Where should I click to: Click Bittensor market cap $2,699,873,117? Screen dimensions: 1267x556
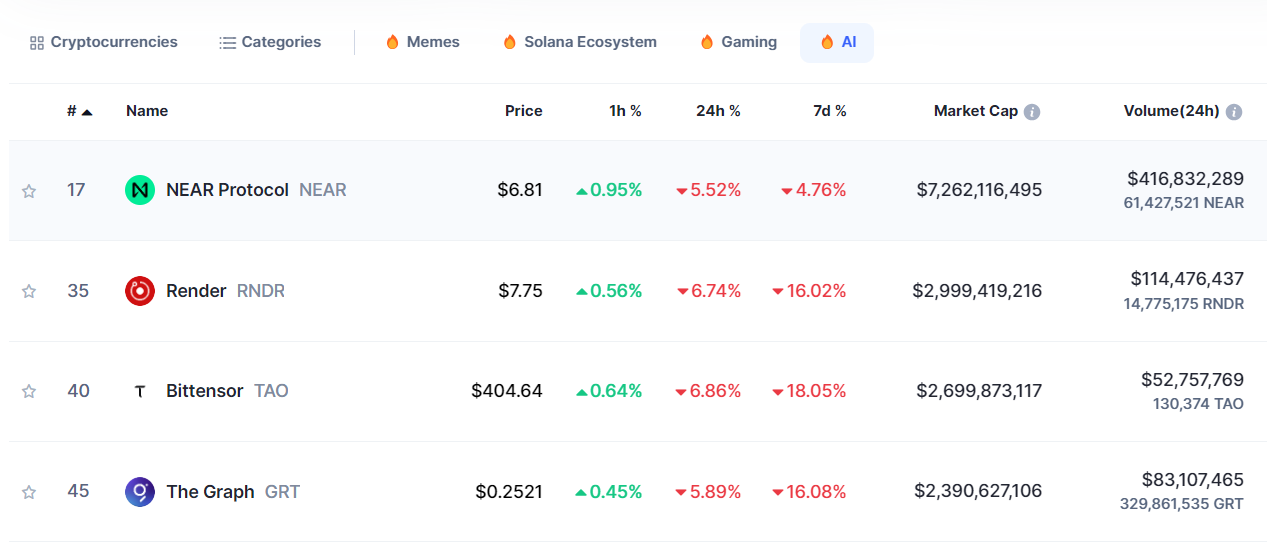(979, 391)
